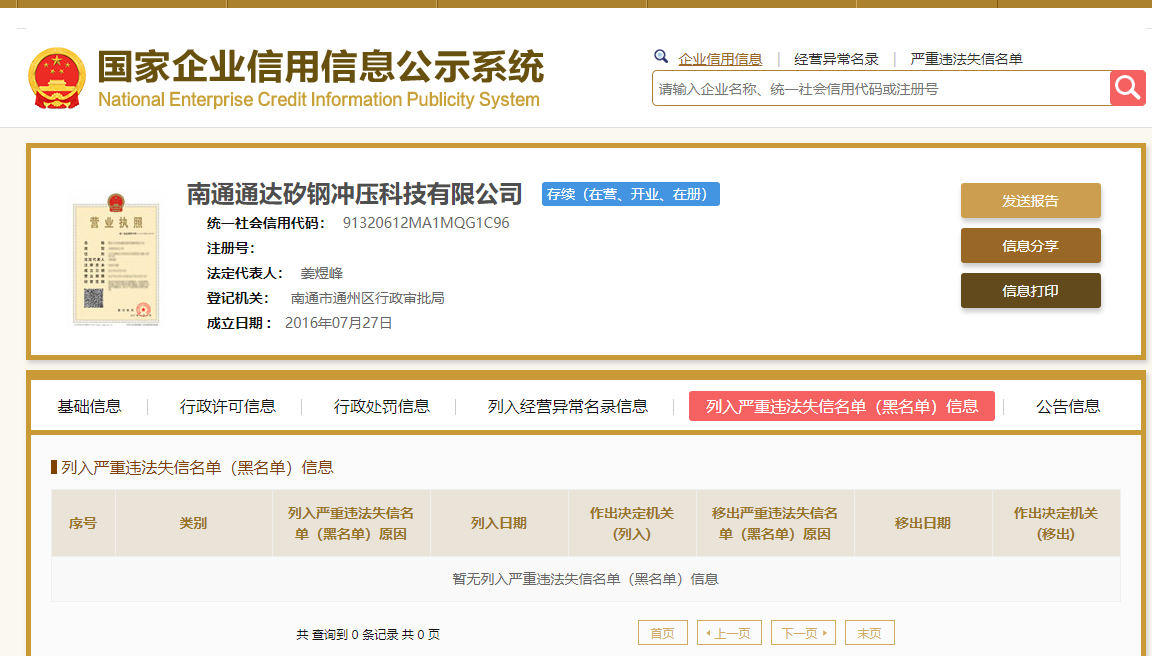This screenshot has width=1152, height=656.
Task: Go to first page with 首页
Action: (663, 632)
